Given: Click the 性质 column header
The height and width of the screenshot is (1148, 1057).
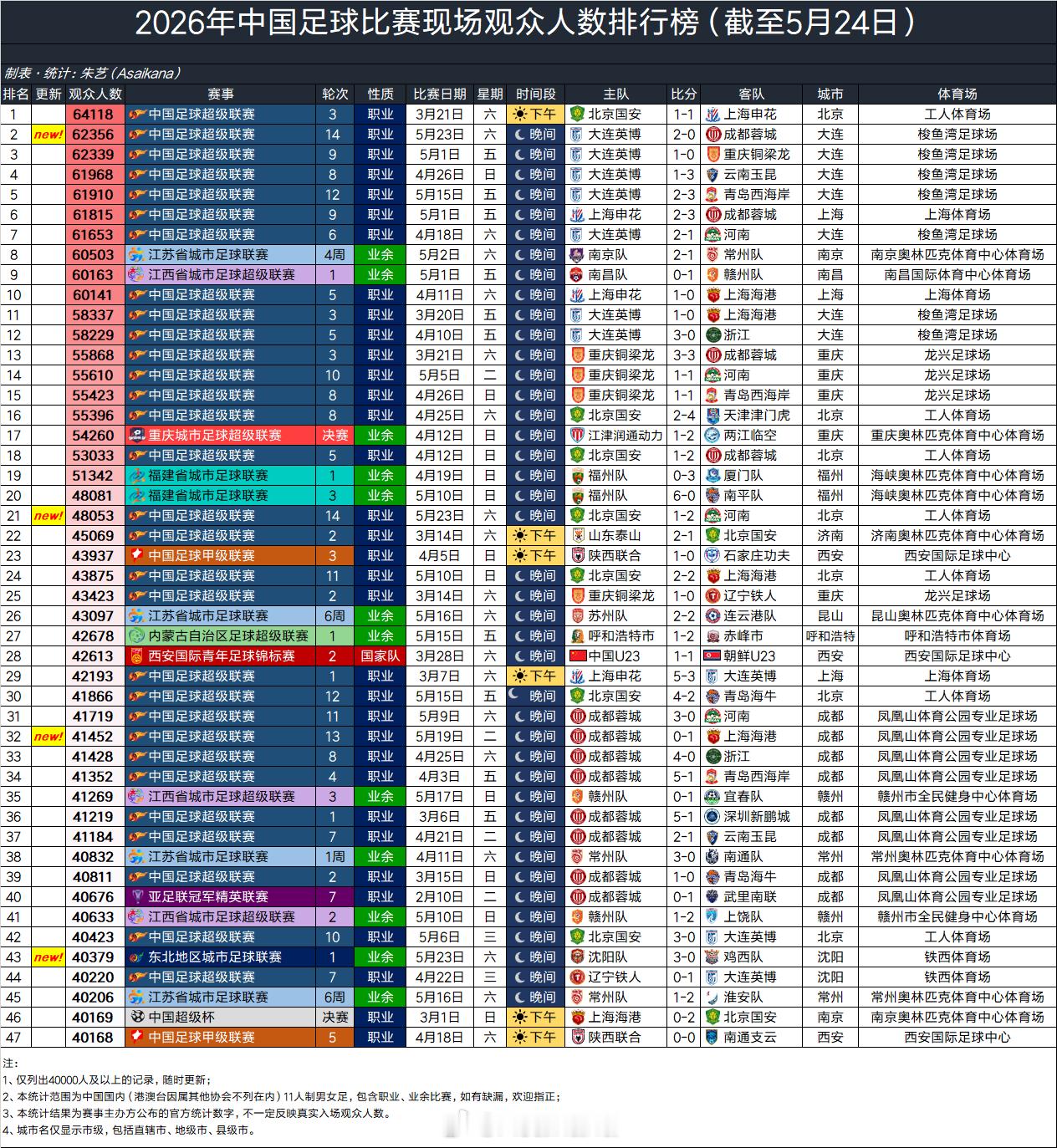Looking at the screenshot, I should point(380,94).
